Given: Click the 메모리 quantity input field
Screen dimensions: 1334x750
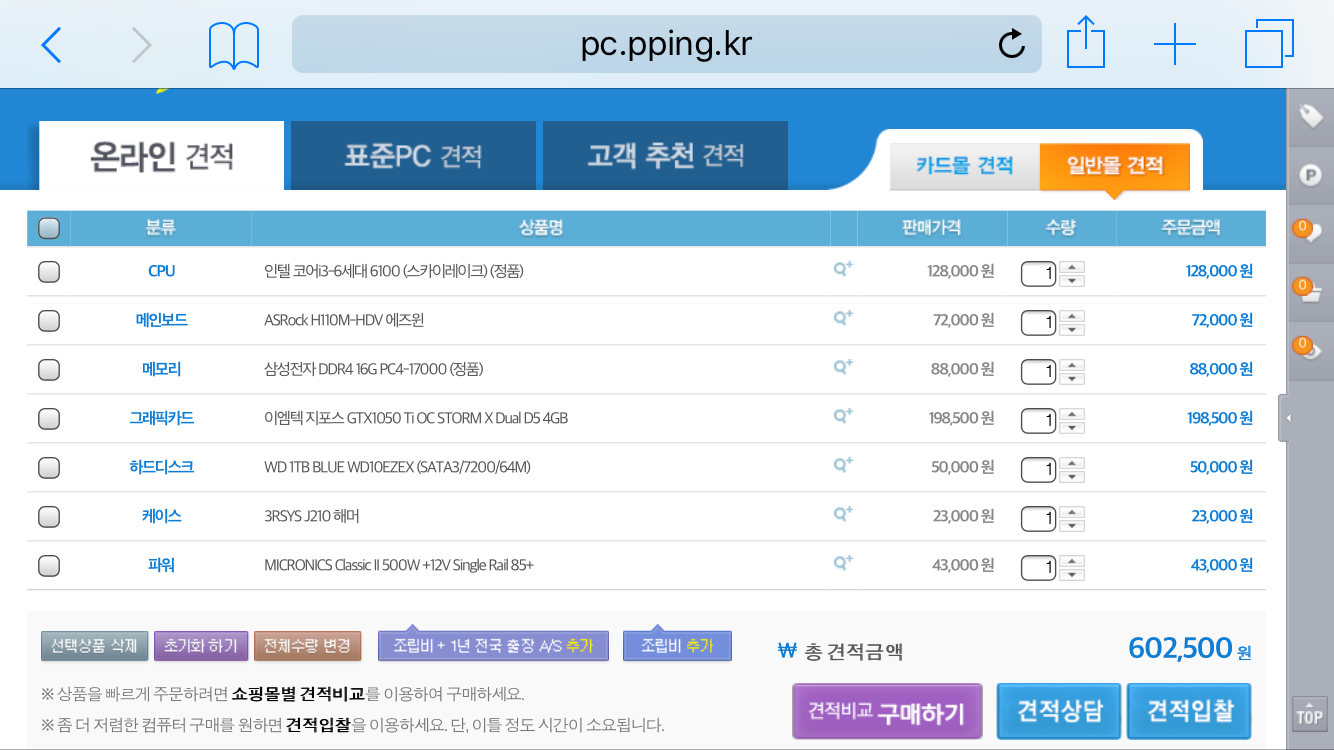Looking at the screenshot, I should tap(1039, 371).
